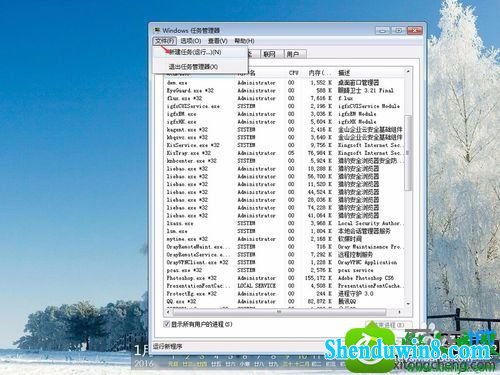Open the 文件(F) menu
Screen dimensions: 500x375
tap(165, 41)
